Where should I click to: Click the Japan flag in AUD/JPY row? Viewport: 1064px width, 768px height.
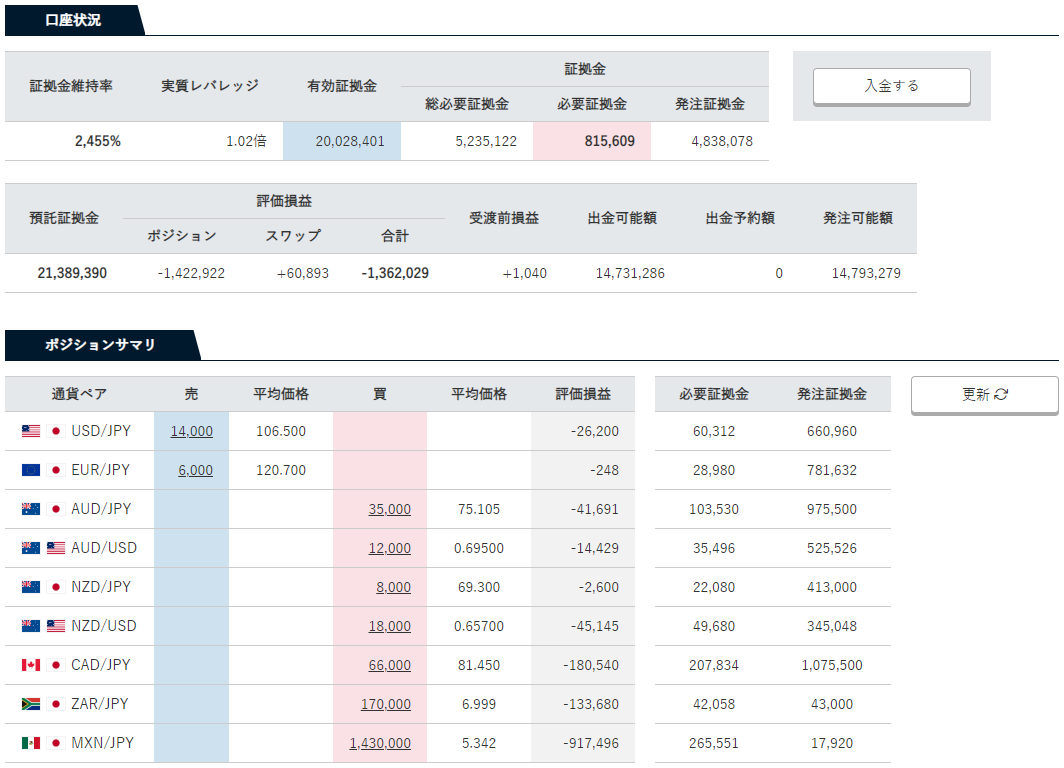(x=56, y=509)
